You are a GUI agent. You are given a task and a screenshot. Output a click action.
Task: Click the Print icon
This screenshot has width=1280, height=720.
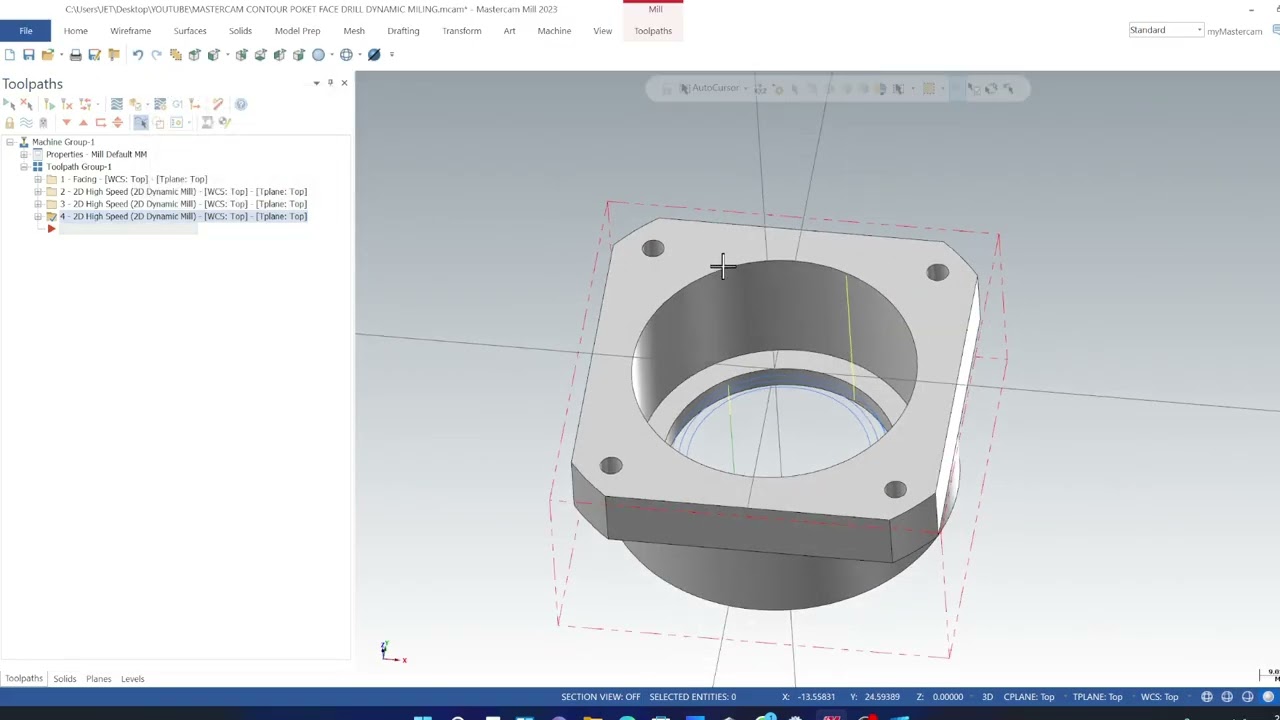point(75,55)
